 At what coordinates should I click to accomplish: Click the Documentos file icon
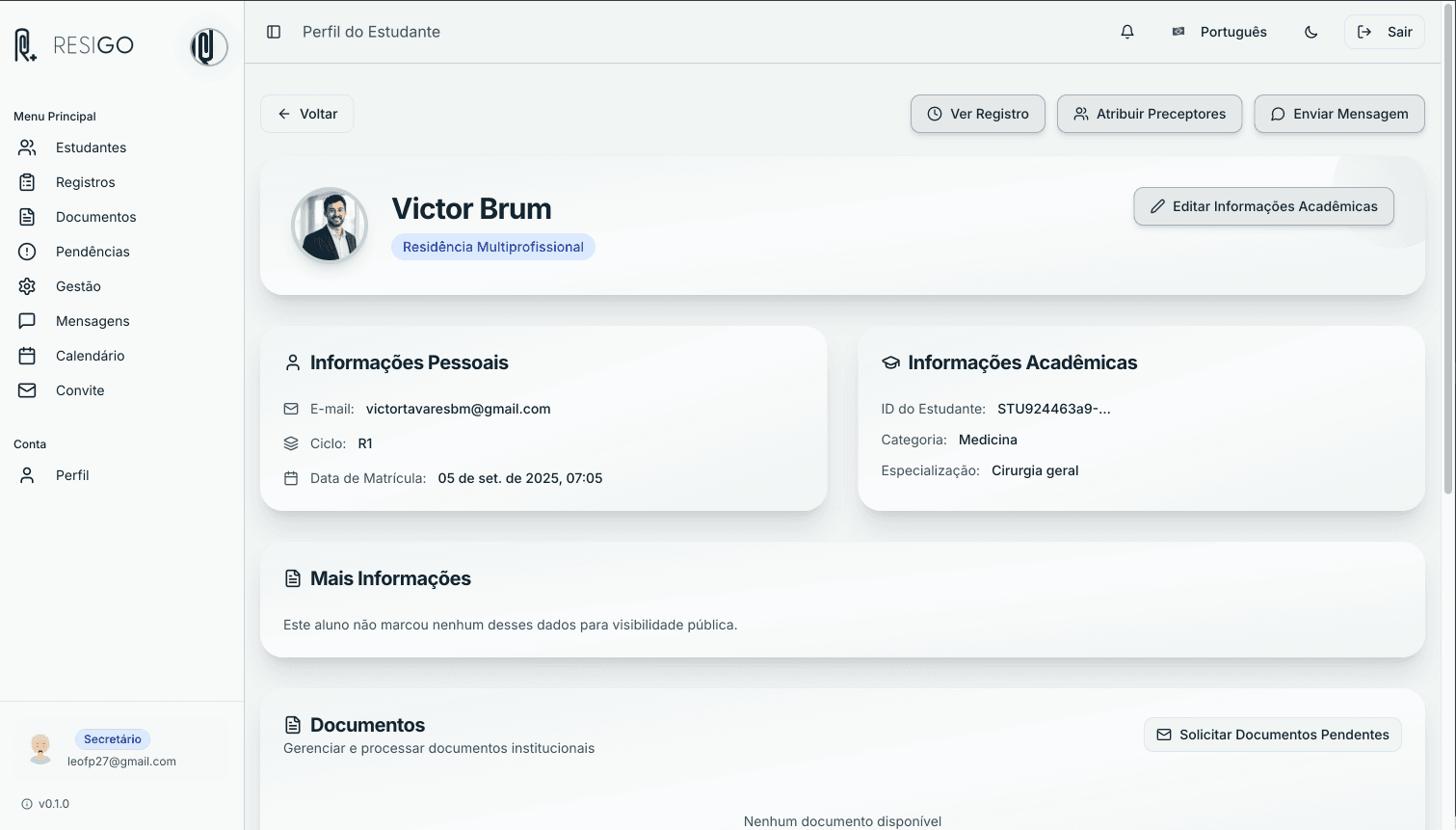click(27, 217)
